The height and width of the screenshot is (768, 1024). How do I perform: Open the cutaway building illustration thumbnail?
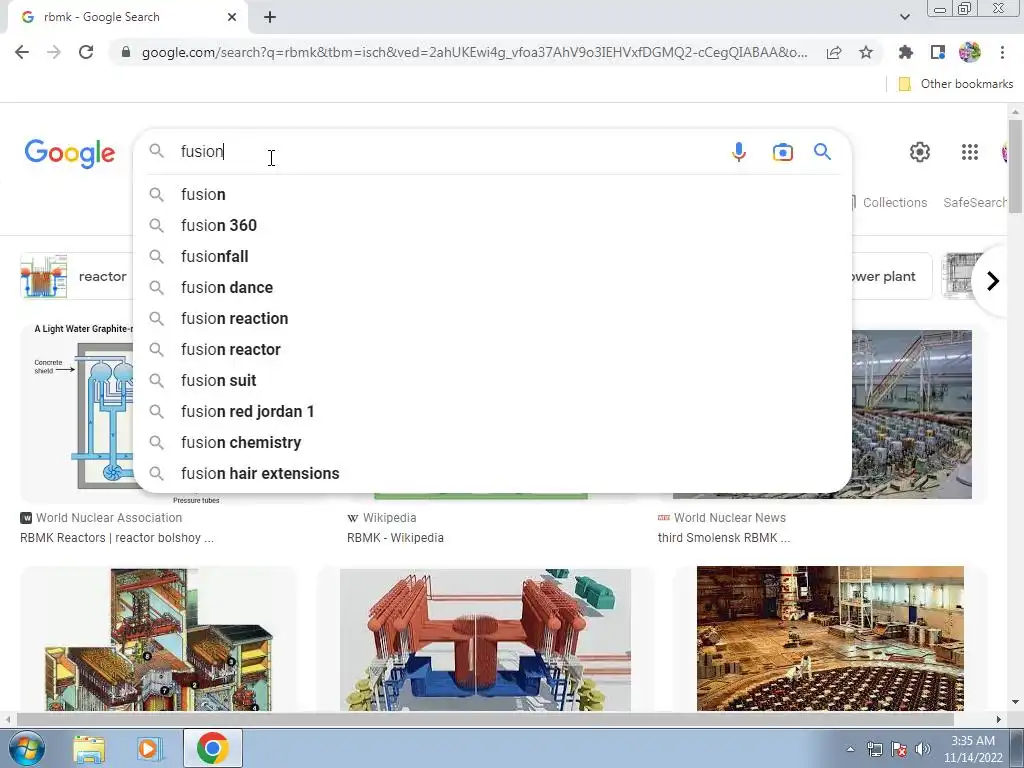(x=158, y=639)
